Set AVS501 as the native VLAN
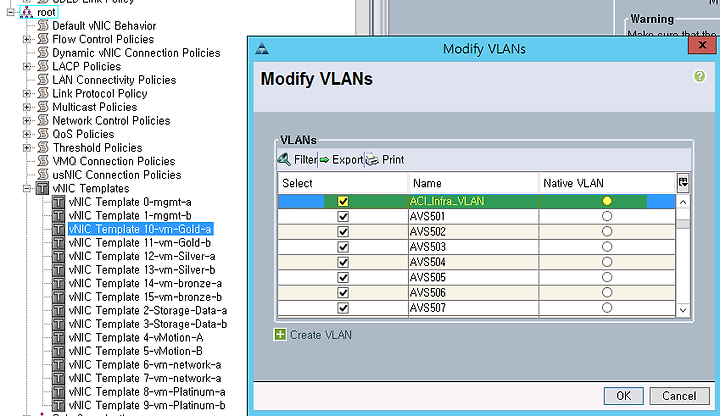Screen dimensions: 720x416 coord(607,216)
